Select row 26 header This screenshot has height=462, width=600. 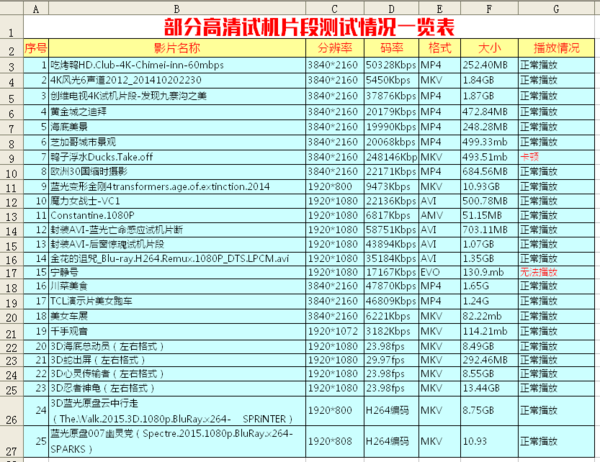tap(11, 411)
